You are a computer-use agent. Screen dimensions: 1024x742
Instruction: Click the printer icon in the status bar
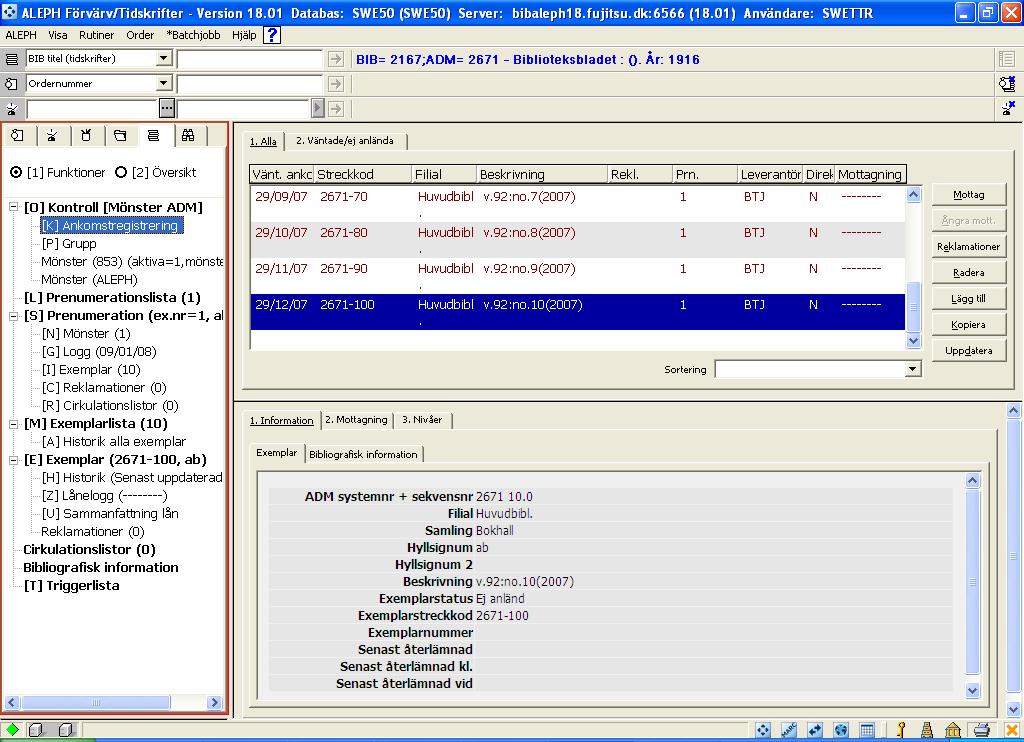click(x=981, y=730)
